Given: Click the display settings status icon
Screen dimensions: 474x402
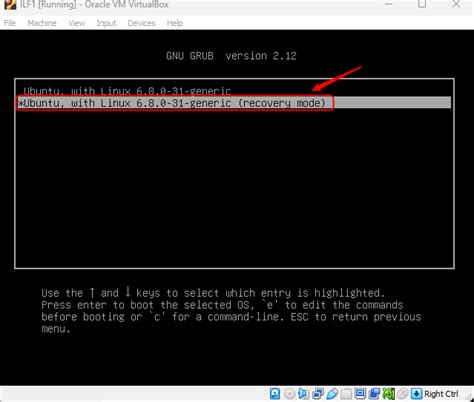Looking at the screenshot, I should (x=360, y=394).
